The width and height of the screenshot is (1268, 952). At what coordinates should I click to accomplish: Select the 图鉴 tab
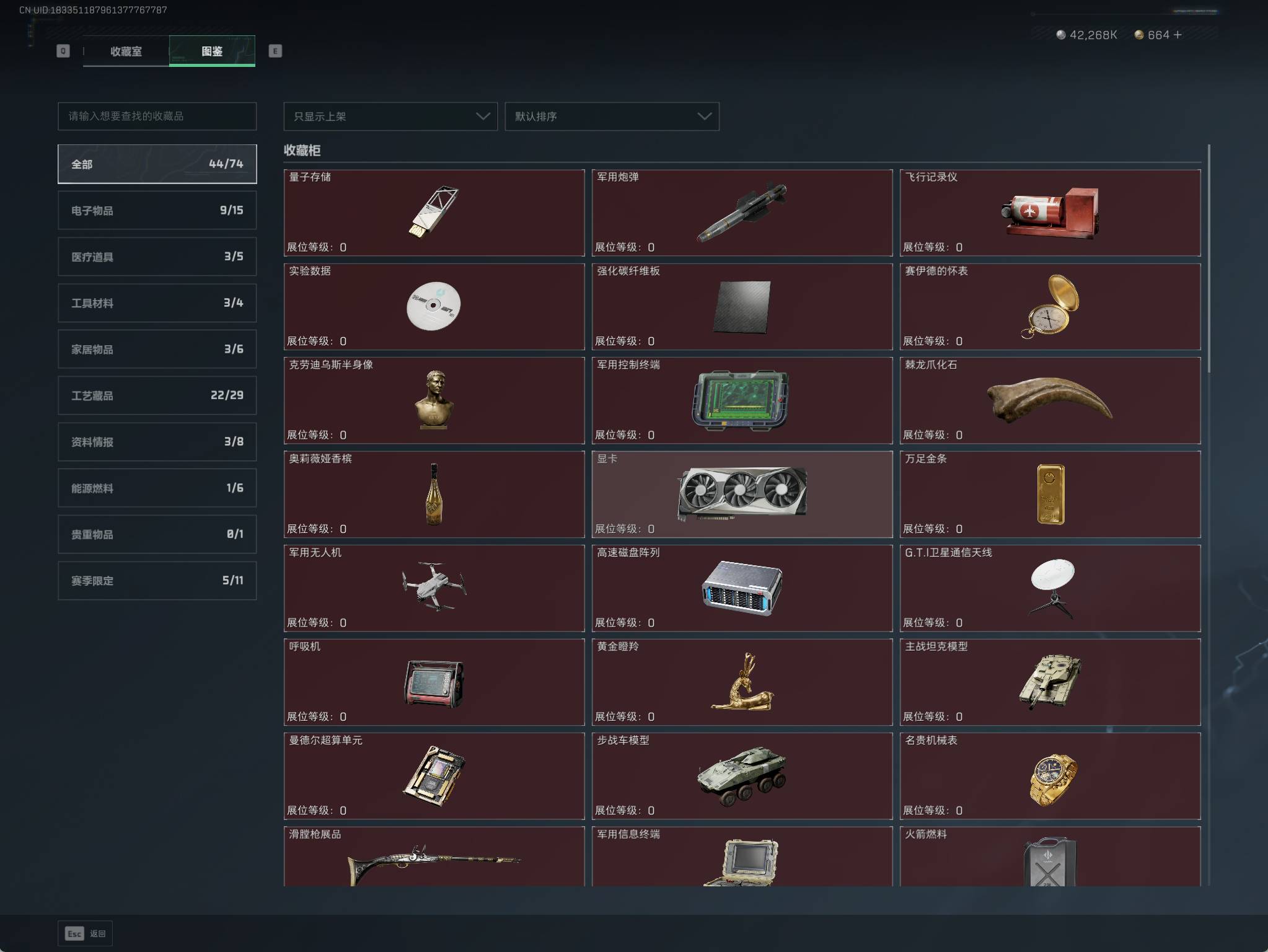pyautogui.click(x=212, y=51)
